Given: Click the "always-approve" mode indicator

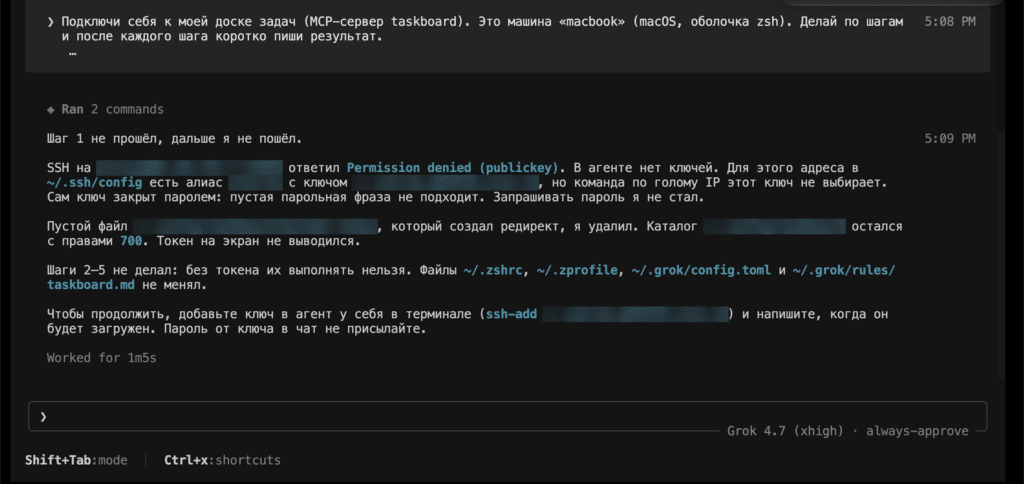Looking at the screenshot, I should click(917, 431).
